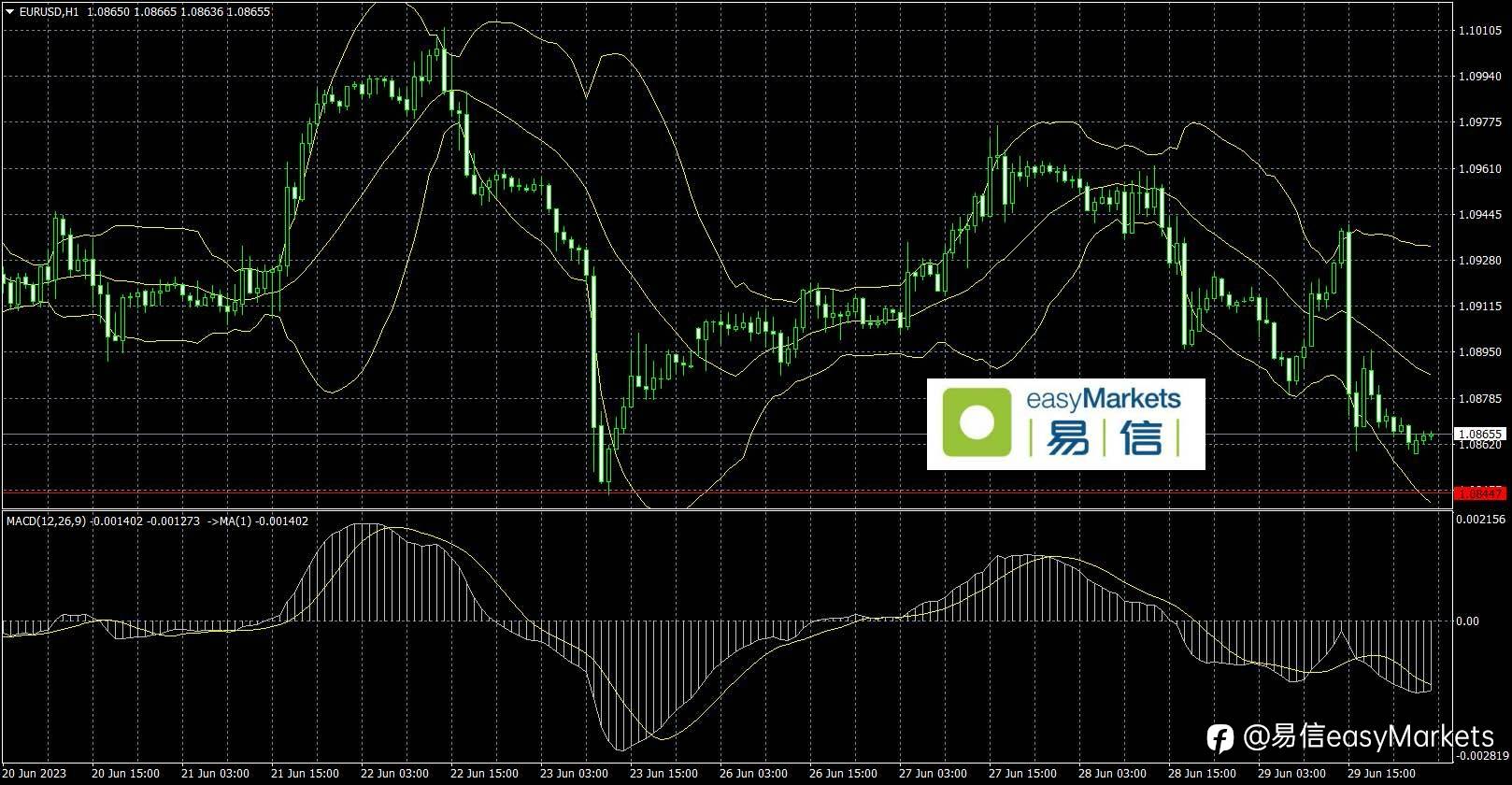
Task: Click price axis value 1.08950
Action: pos(1480,352)
